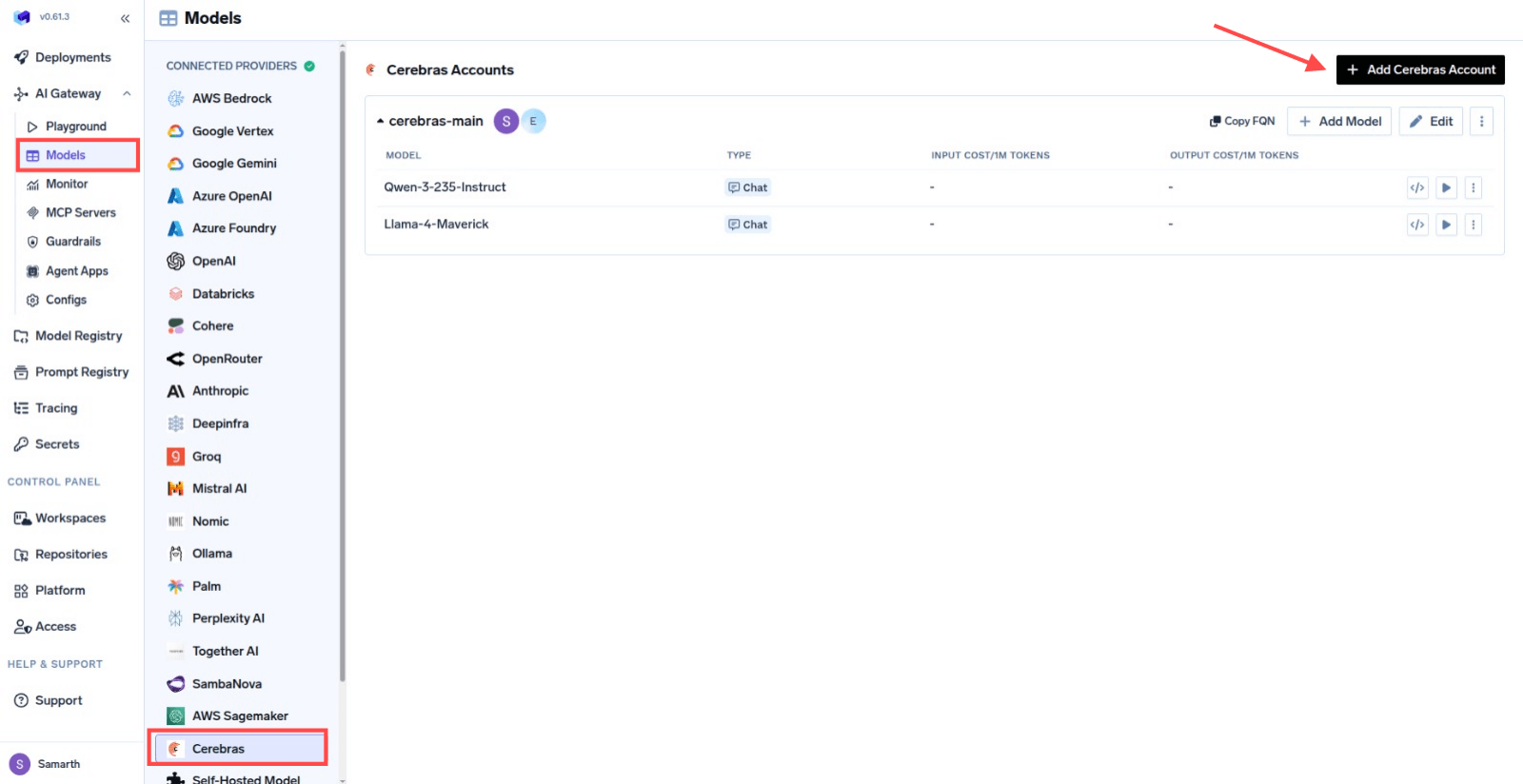
Task: Try Llama-4-Maverick in playground
Action: tap(1446, 225)
